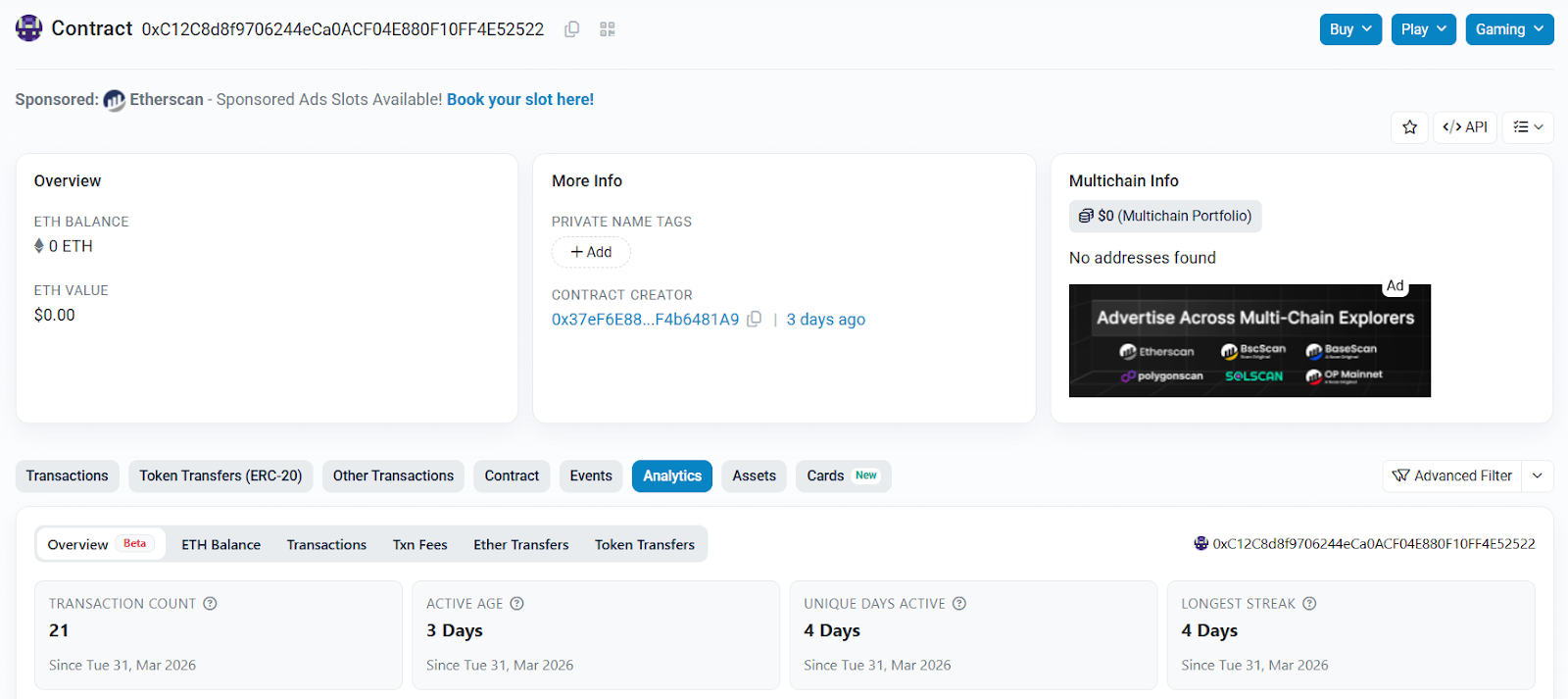1568x699 pixels.
Task: Click the star favorite icon
Action: tap(1409, 127)
